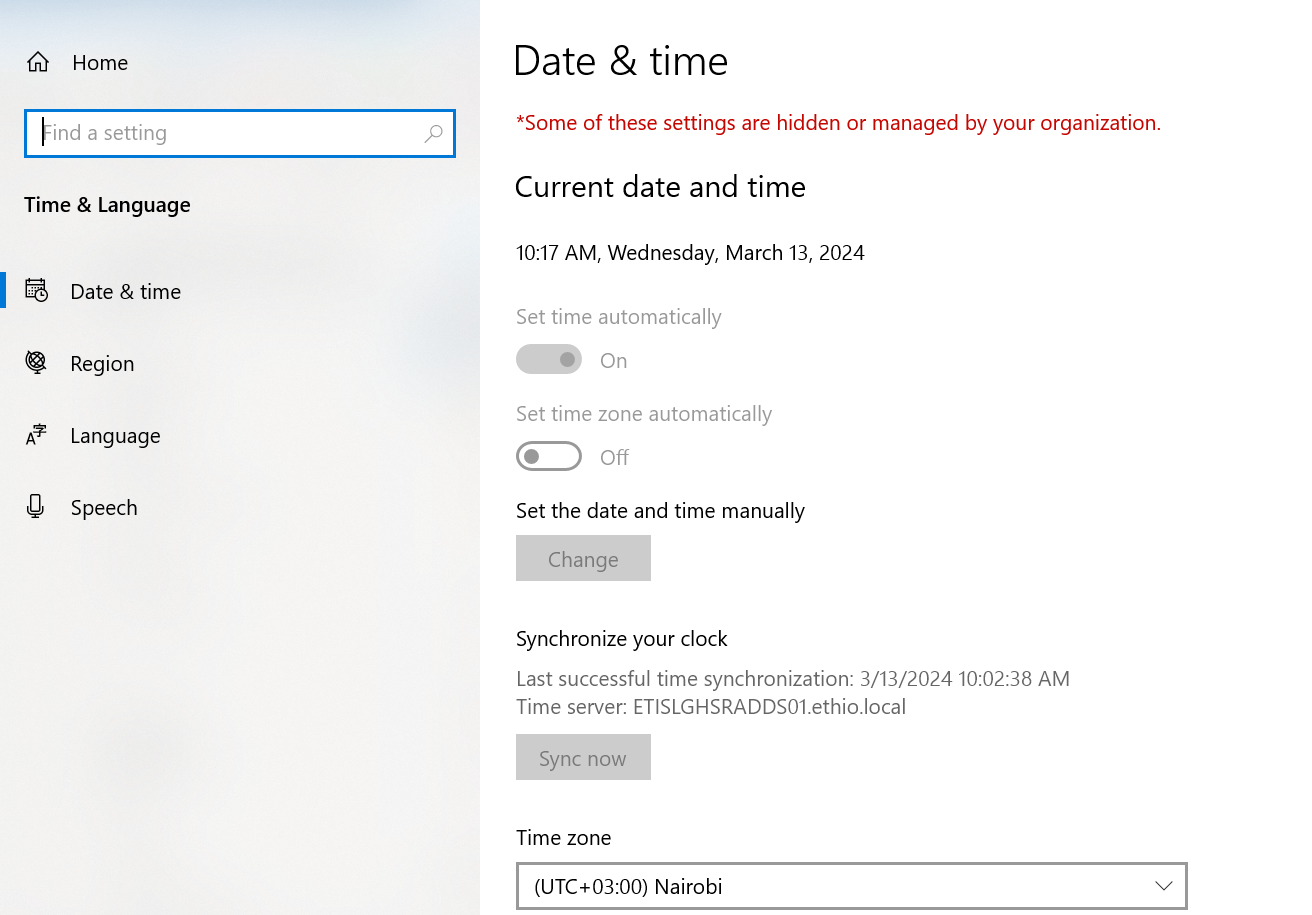Screen dimensions: 1312x915
Task: Toggle Set time automatically switch
Action: pos(549,359)
